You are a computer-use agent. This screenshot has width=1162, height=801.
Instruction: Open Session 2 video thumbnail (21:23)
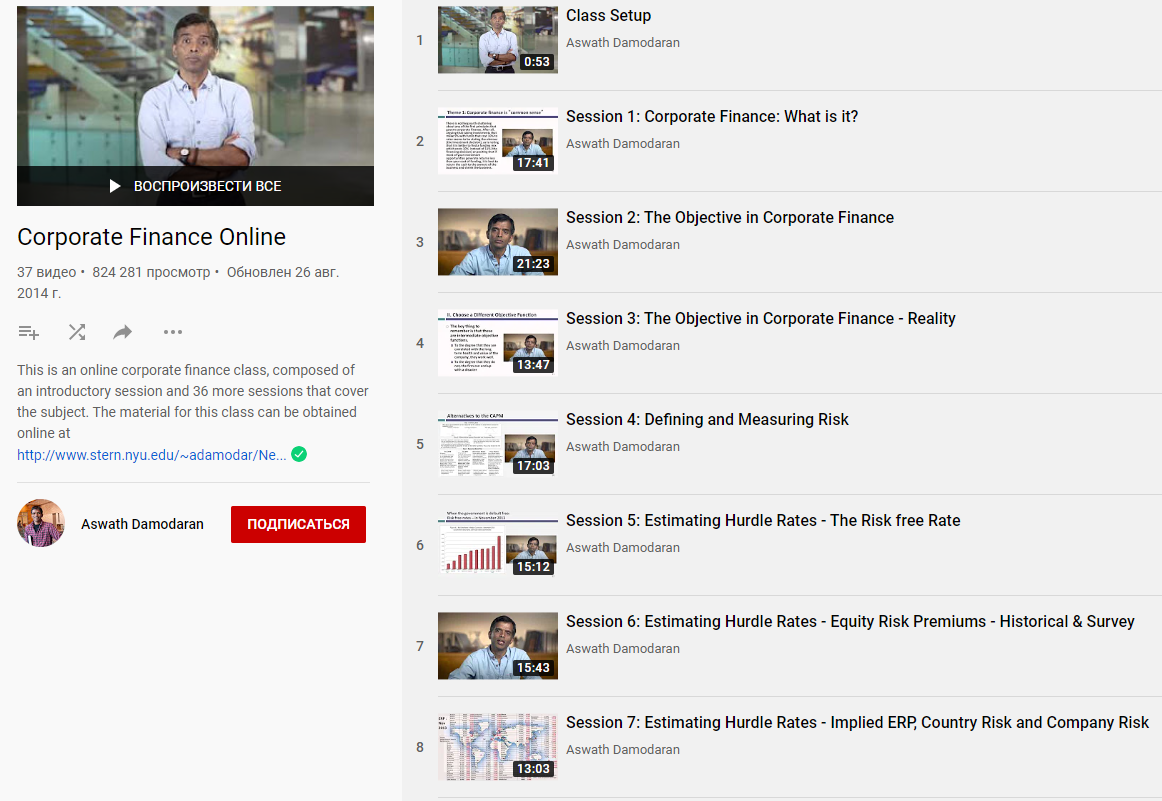coord(497,242)
